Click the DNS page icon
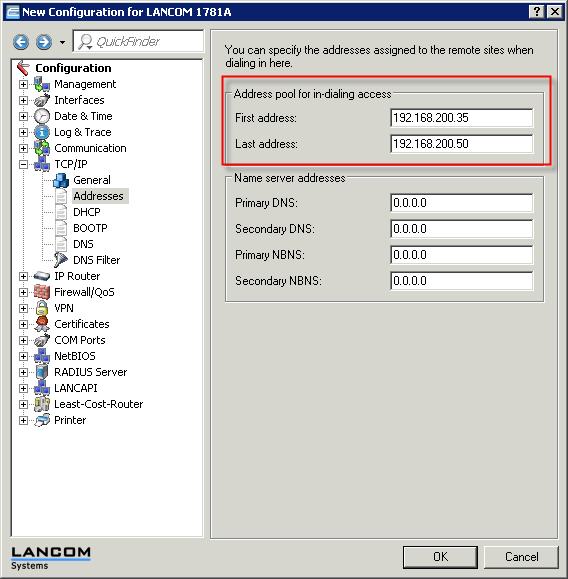 point(61,244)
